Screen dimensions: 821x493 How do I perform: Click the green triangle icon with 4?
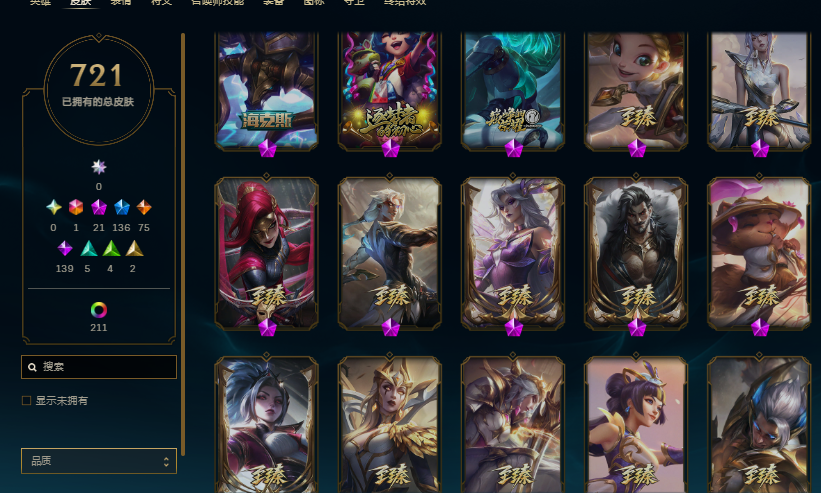111,248
